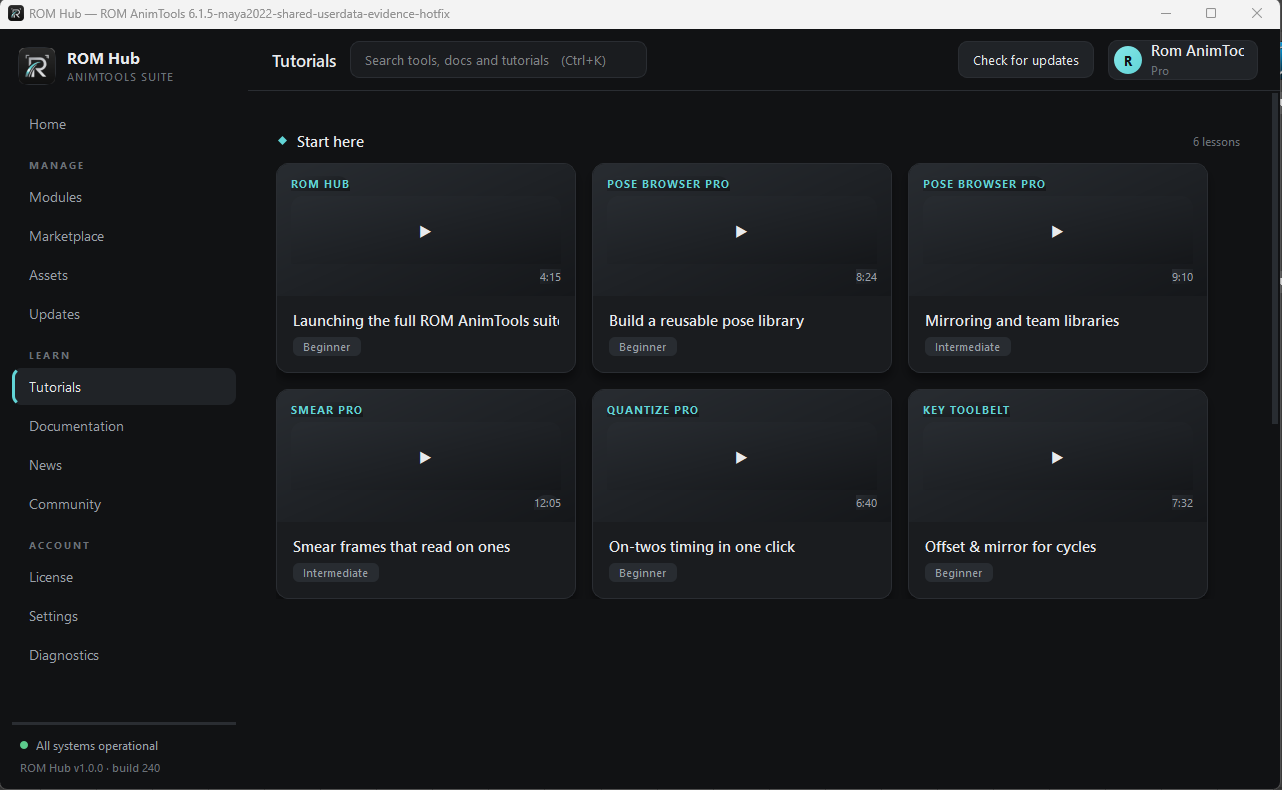Screen dimensions: 1282x790
Task: Open the Rom AnimTools Pro account menu
Action: click(1183, 60)
